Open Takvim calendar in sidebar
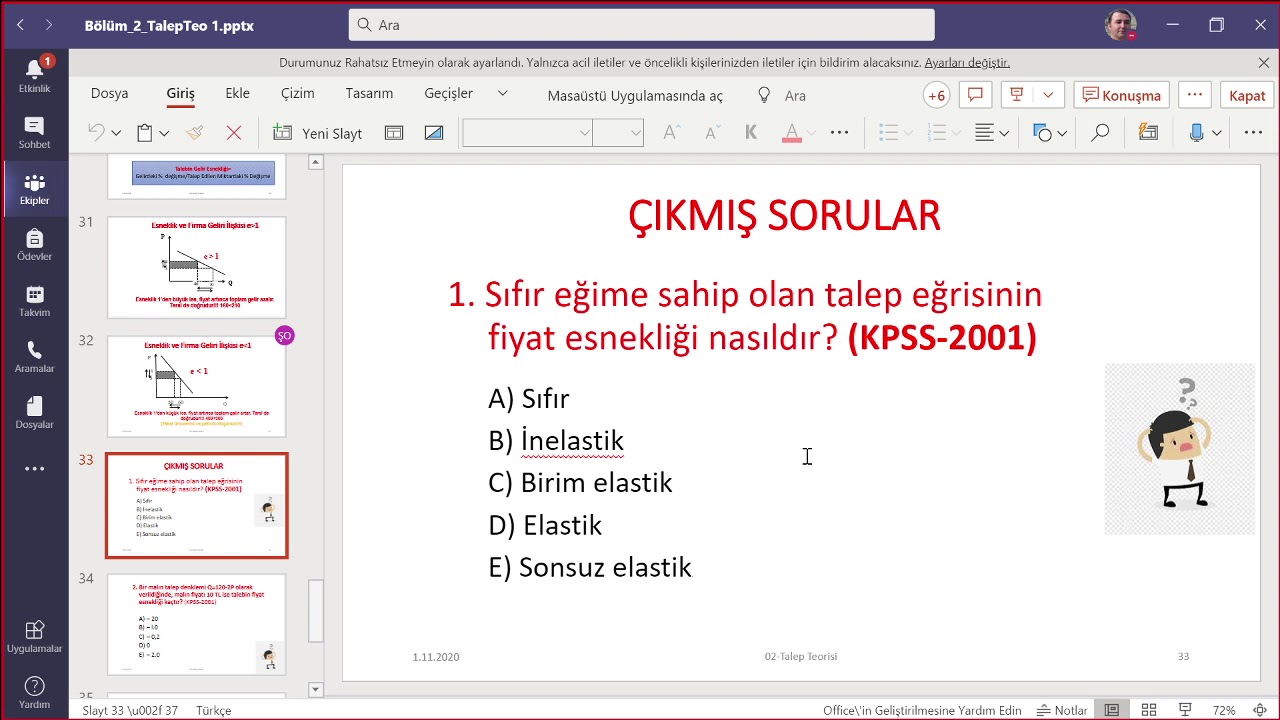This screenshot has height=720, width=1280. coord(34,301)
